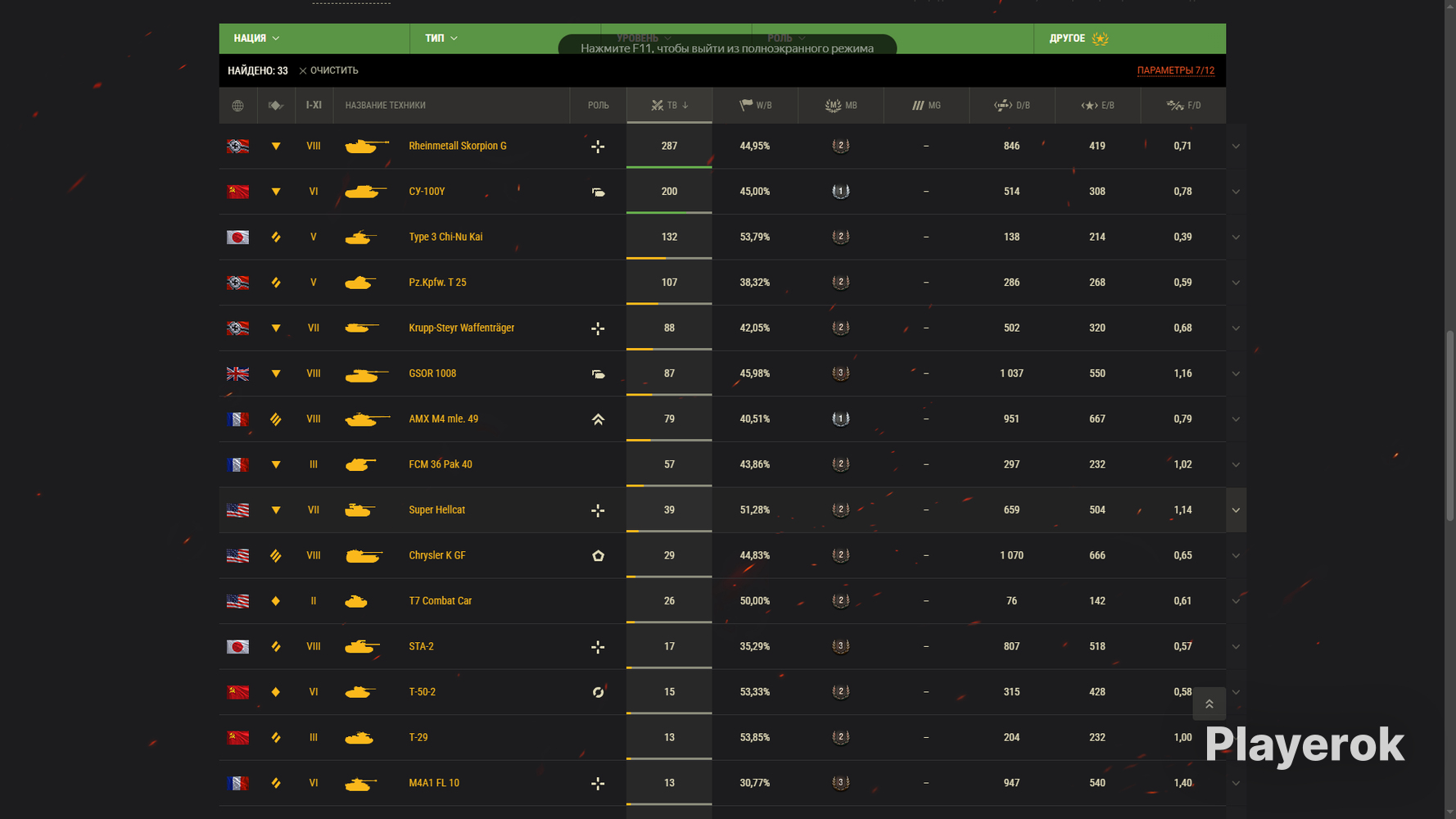Viewport: 1456px width, 819px height.
Task: Click the tank silhouette of Rheinmetall Skorpion G
Action: click(367, 147)
